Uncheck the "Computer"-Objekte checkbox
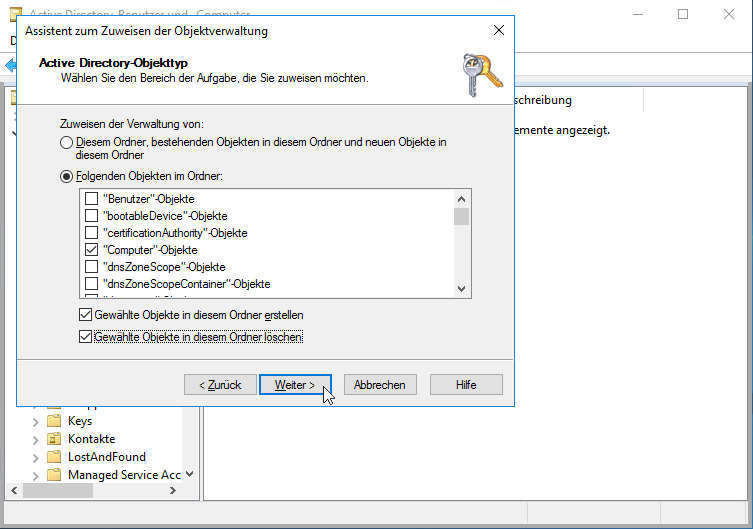 pos(91,250)
